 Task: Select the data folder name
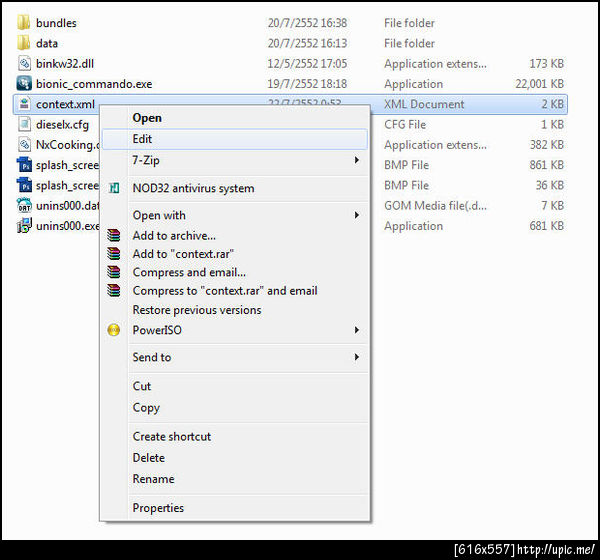coord(47,43)
